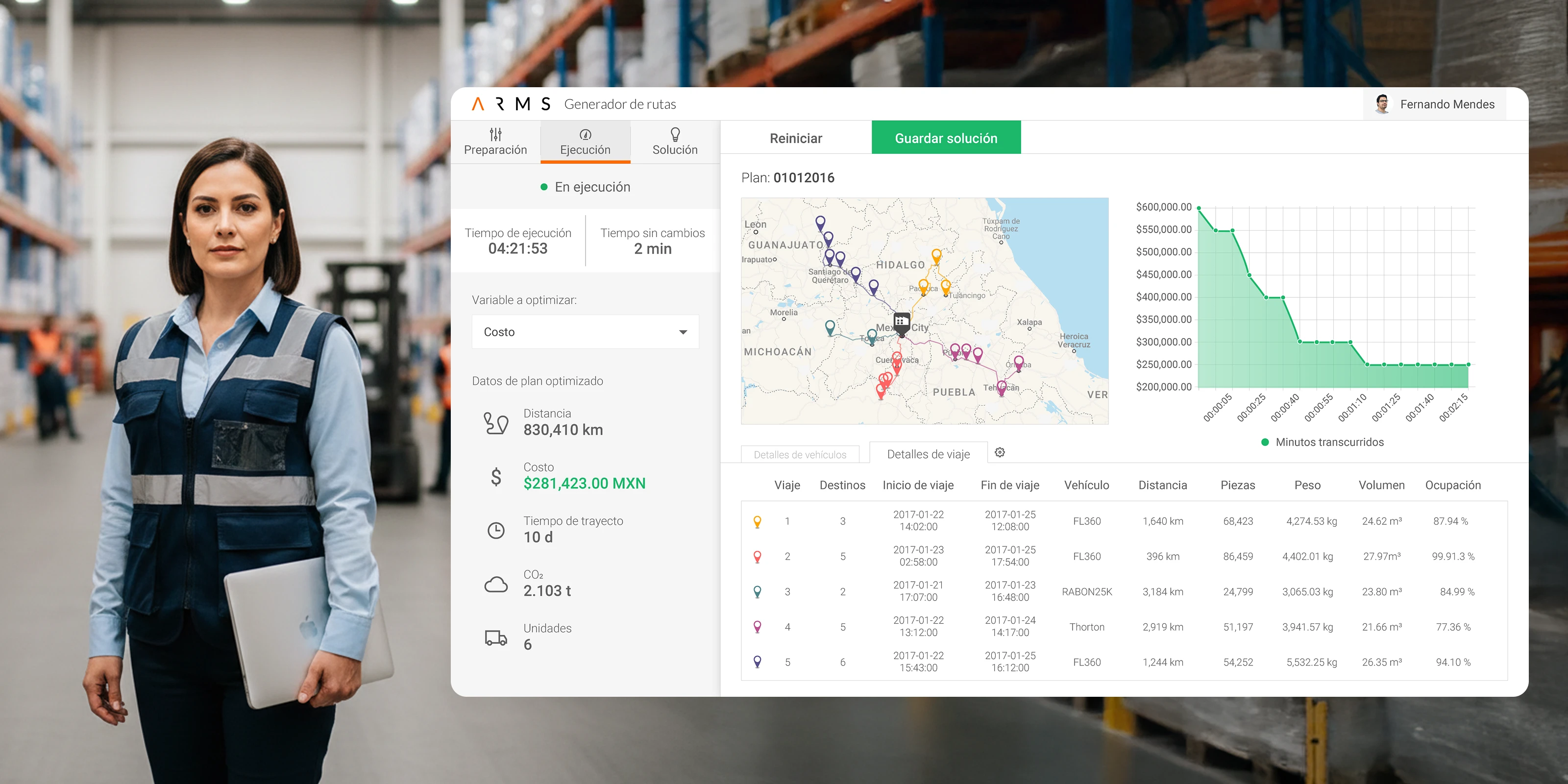Click the dark purple pin icon for trip 5
The image size is (1568, 784).
(x=757, y=661)
